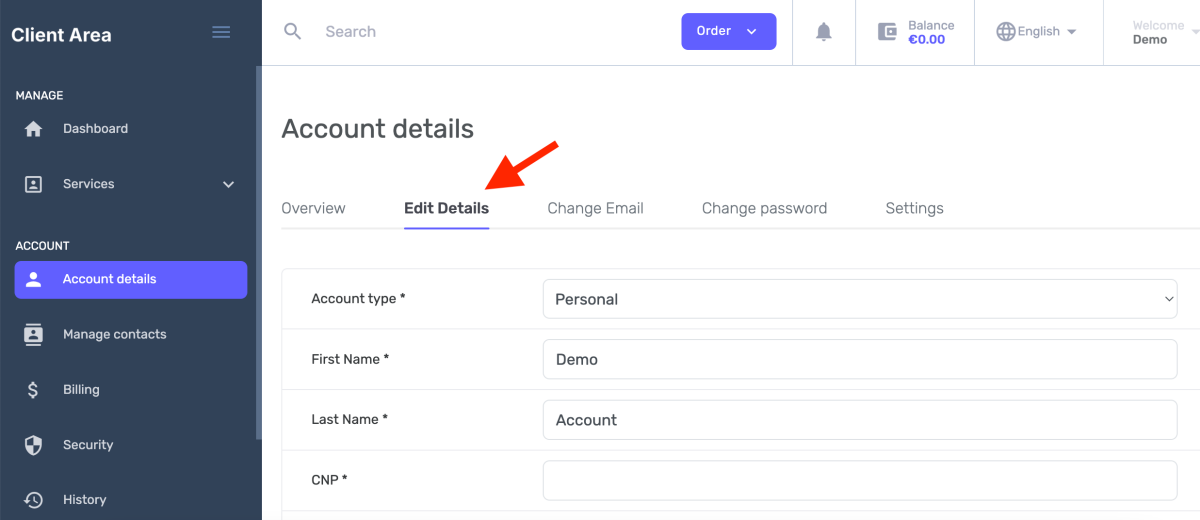Click the globe language icon
This screenshot has height=520, width=1200.
(1006, 32)
